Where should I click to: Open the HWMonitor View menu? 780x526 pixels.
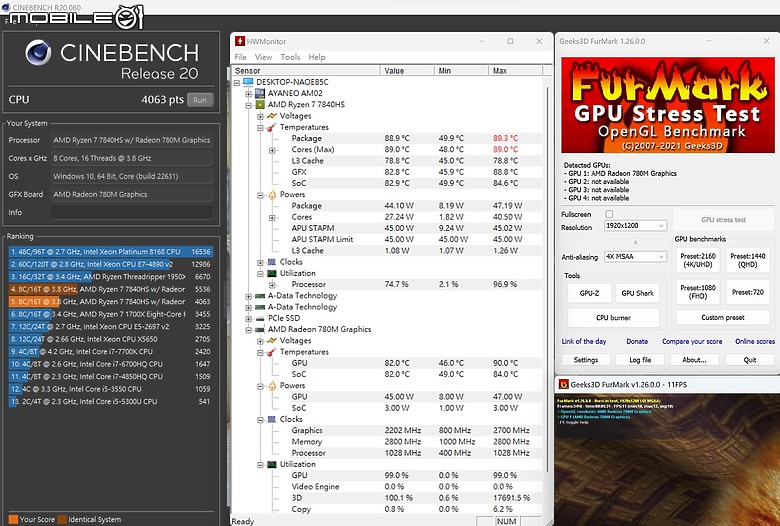(x=263, y=57)
